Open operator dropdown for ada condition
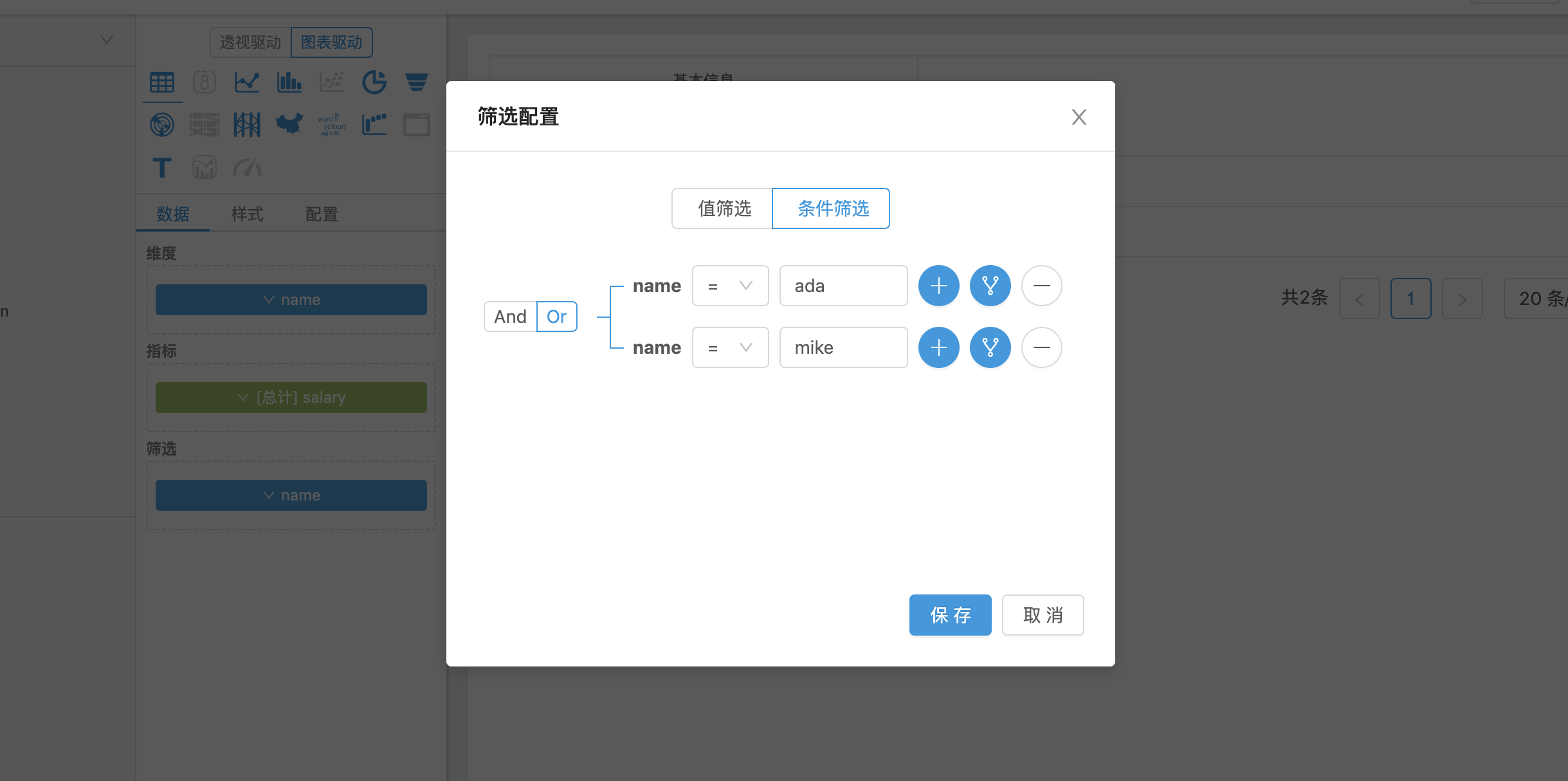This screenshot has width=1568, height=781. pos(730,286)
